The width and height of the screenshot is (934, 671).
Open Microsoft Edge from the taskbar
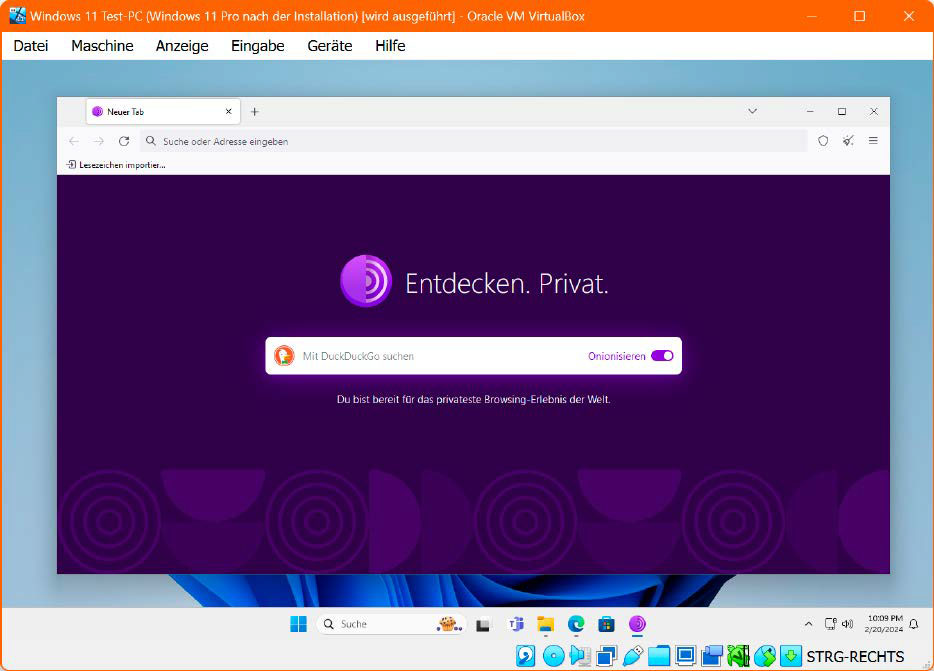pos(576,624)
